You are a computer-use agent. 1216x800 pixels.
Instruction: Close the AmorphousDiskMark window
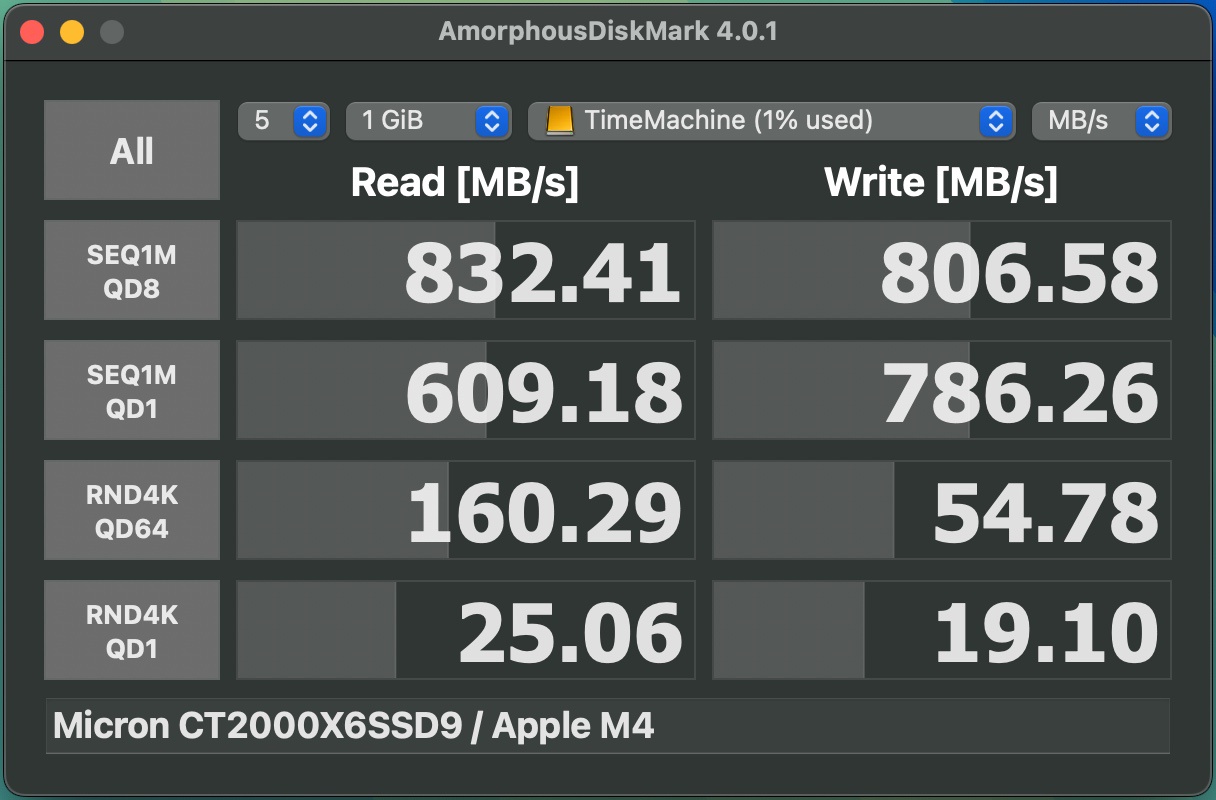32,32
